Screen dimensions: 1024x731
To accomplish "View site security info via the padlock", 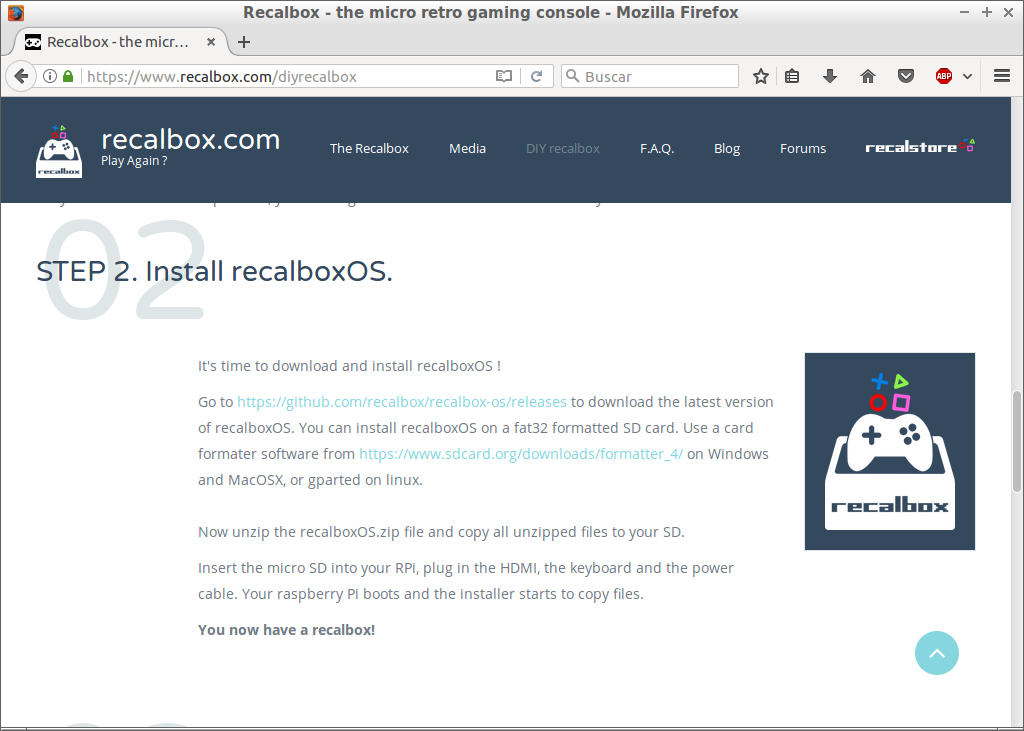I will [x=66, y=76].
